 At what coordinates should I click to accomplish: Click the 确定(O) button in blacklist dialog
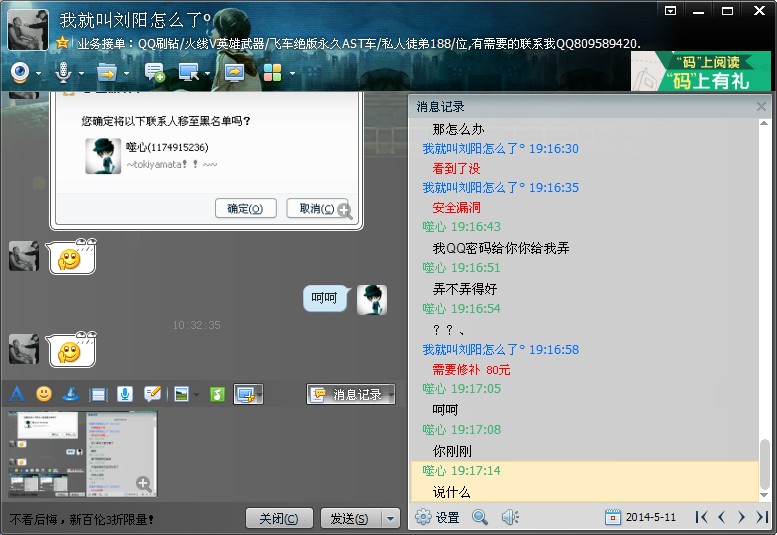pos(245,208)
